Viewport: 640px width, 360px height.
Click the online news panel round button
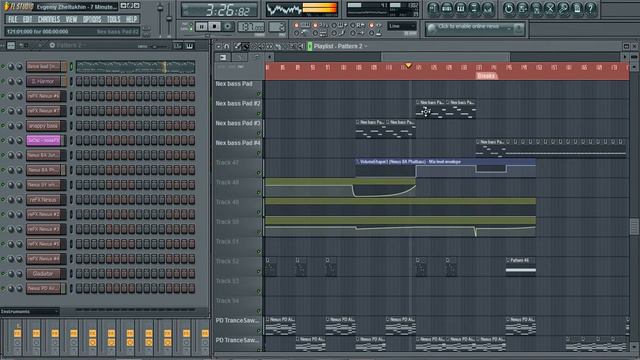pos(432,29)
